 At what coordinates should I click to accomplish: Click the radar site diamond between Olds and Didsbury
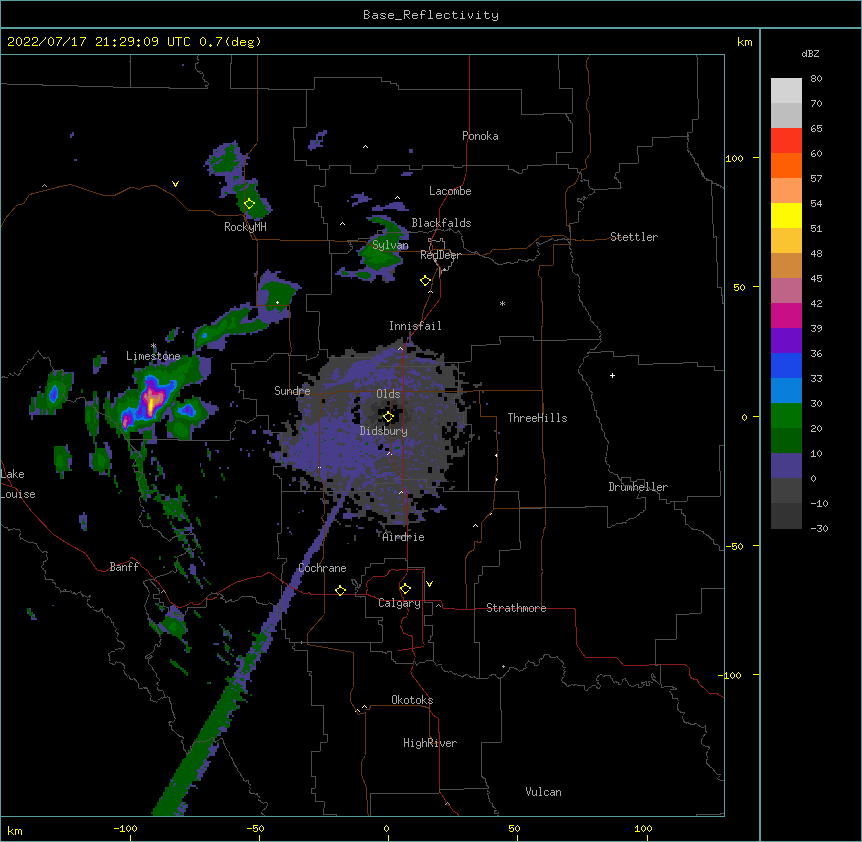388,417
